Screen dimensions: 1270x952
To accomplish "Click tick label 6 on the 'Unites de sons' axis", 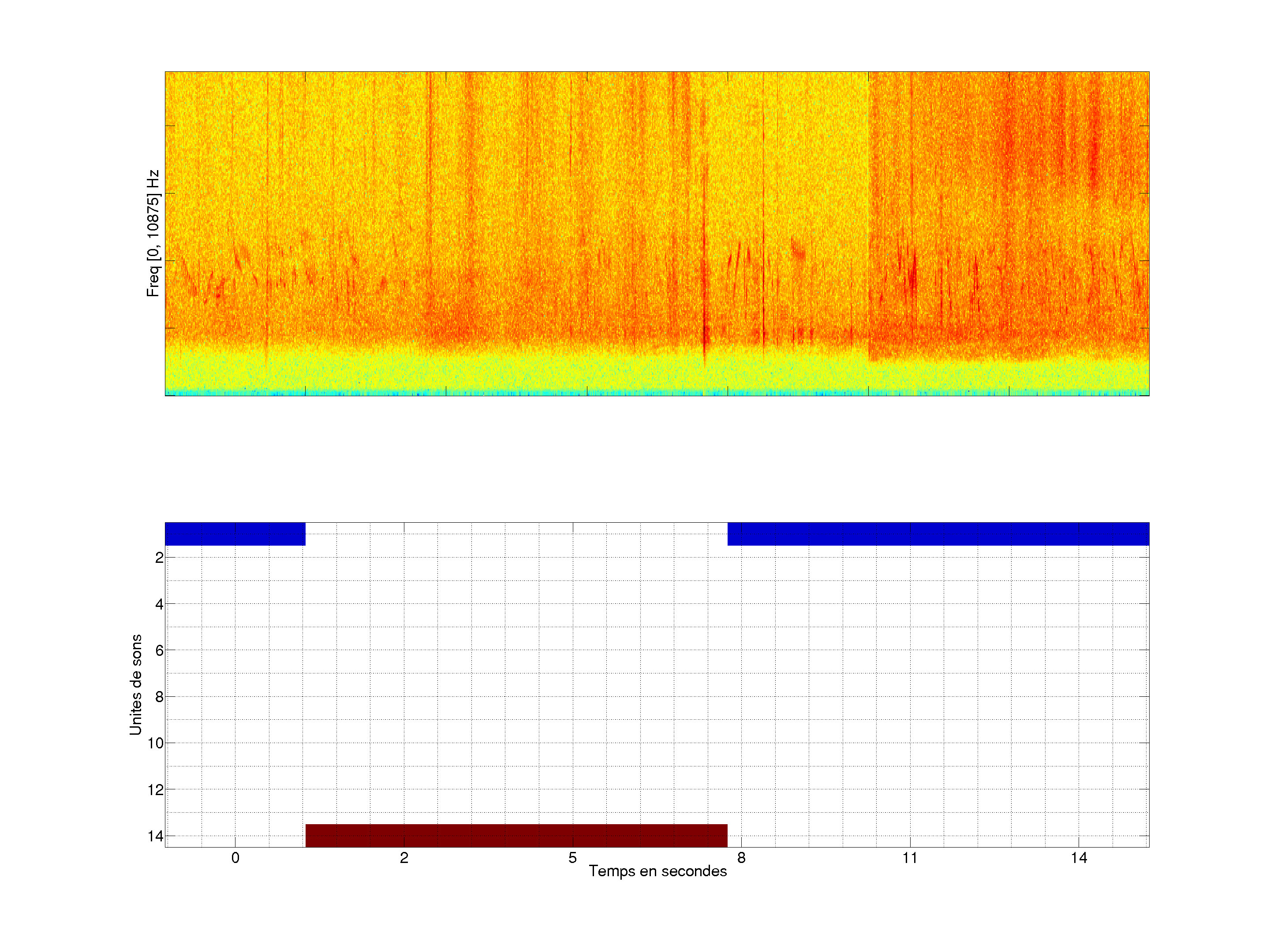I will (x=159, y=650).
